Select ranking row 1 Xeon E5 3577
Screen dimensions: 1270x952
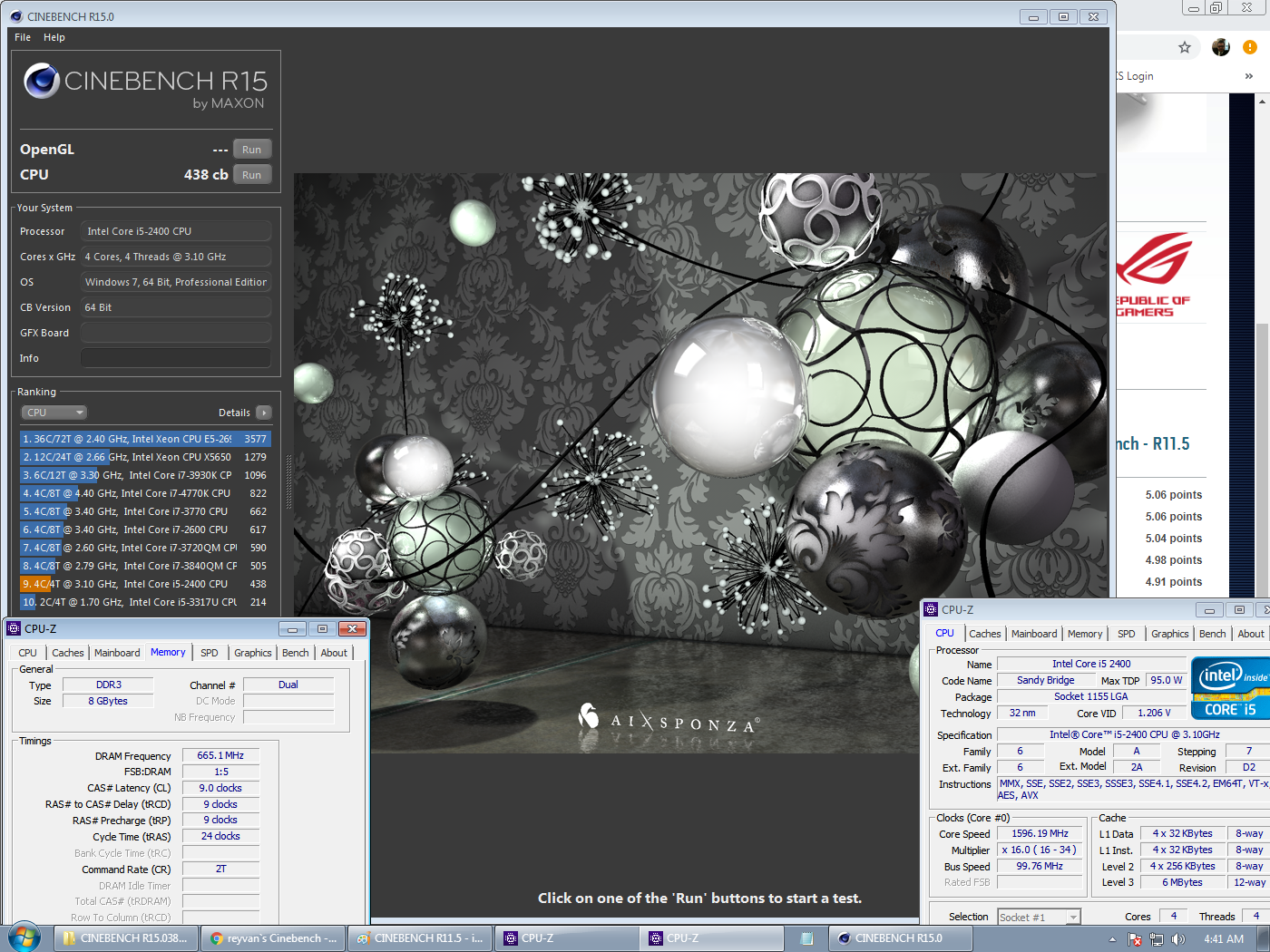click(145, 439)
